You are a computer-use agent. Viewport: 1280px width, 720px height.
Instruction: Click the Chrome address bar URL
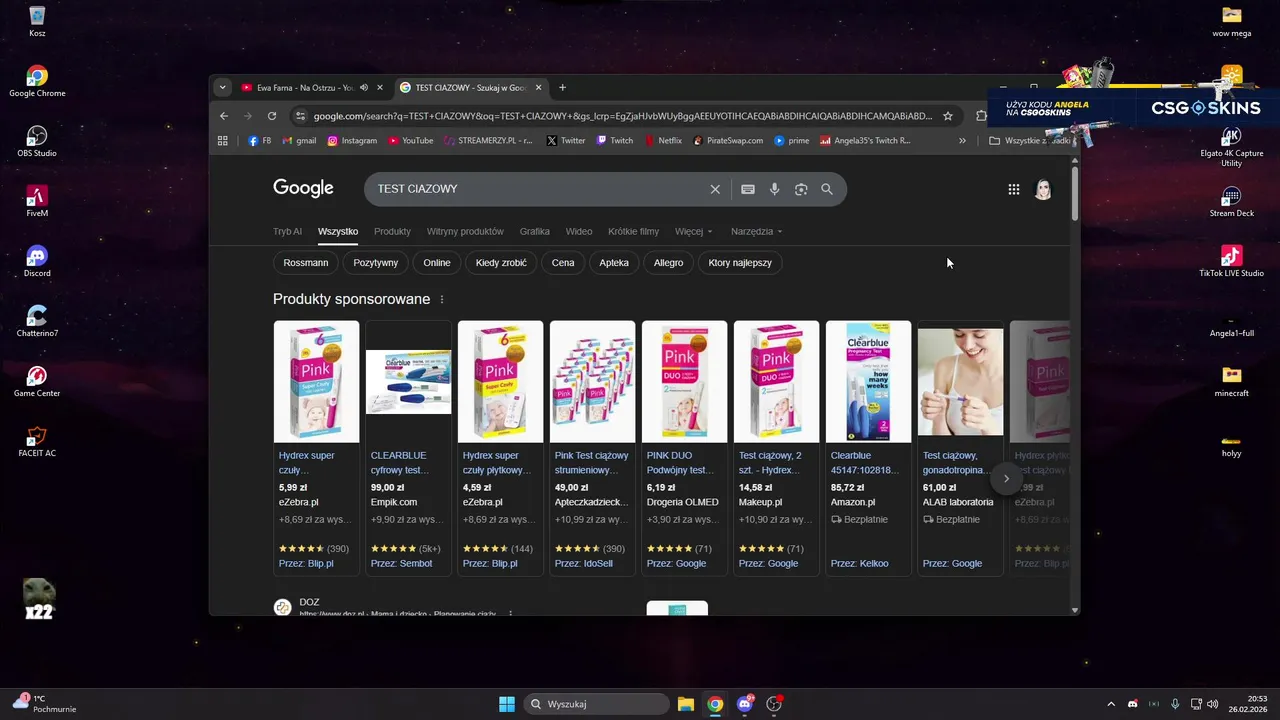[623, 115]
